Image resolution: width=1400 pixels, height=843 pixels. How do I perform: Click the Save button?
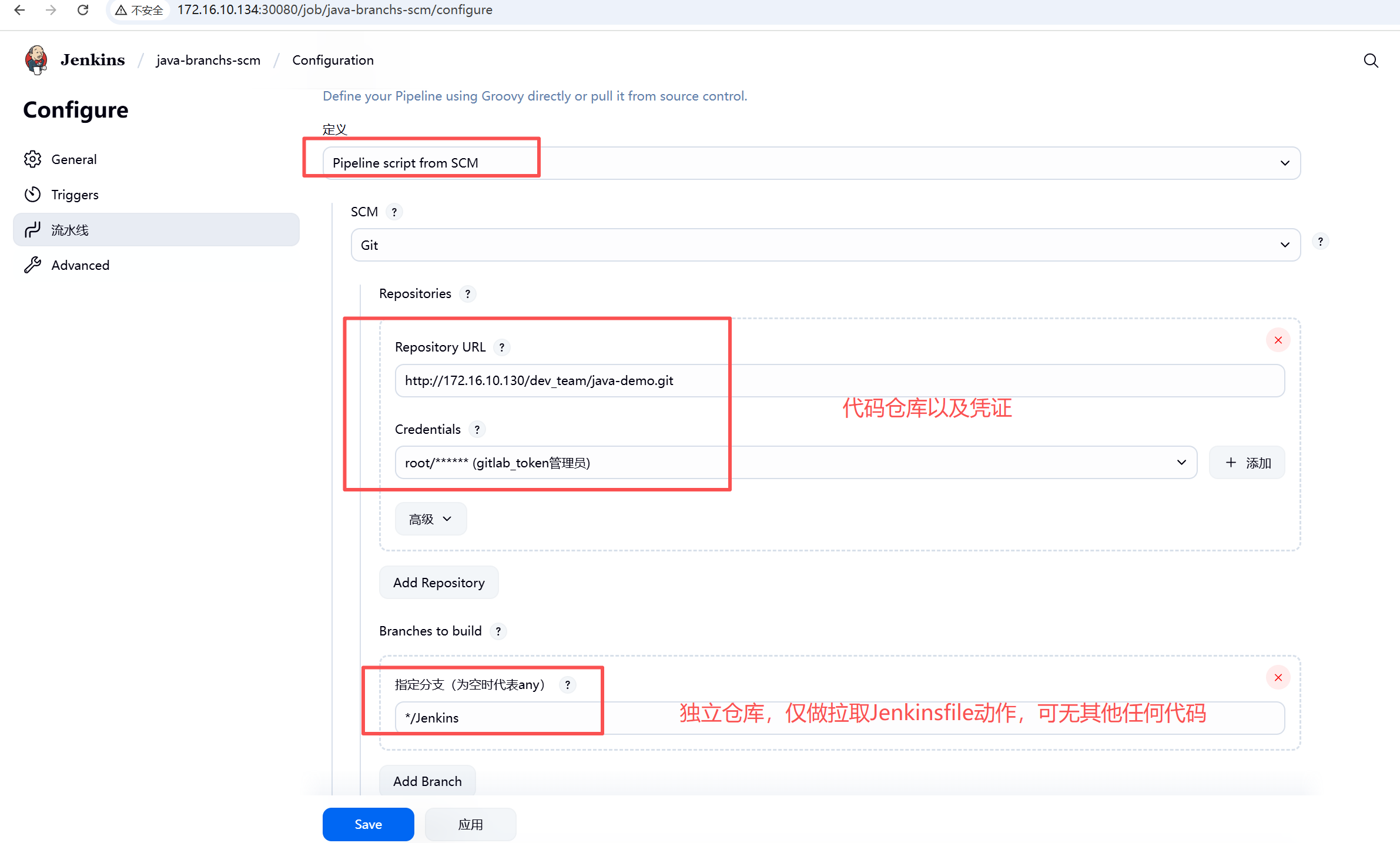coord(368,824)
